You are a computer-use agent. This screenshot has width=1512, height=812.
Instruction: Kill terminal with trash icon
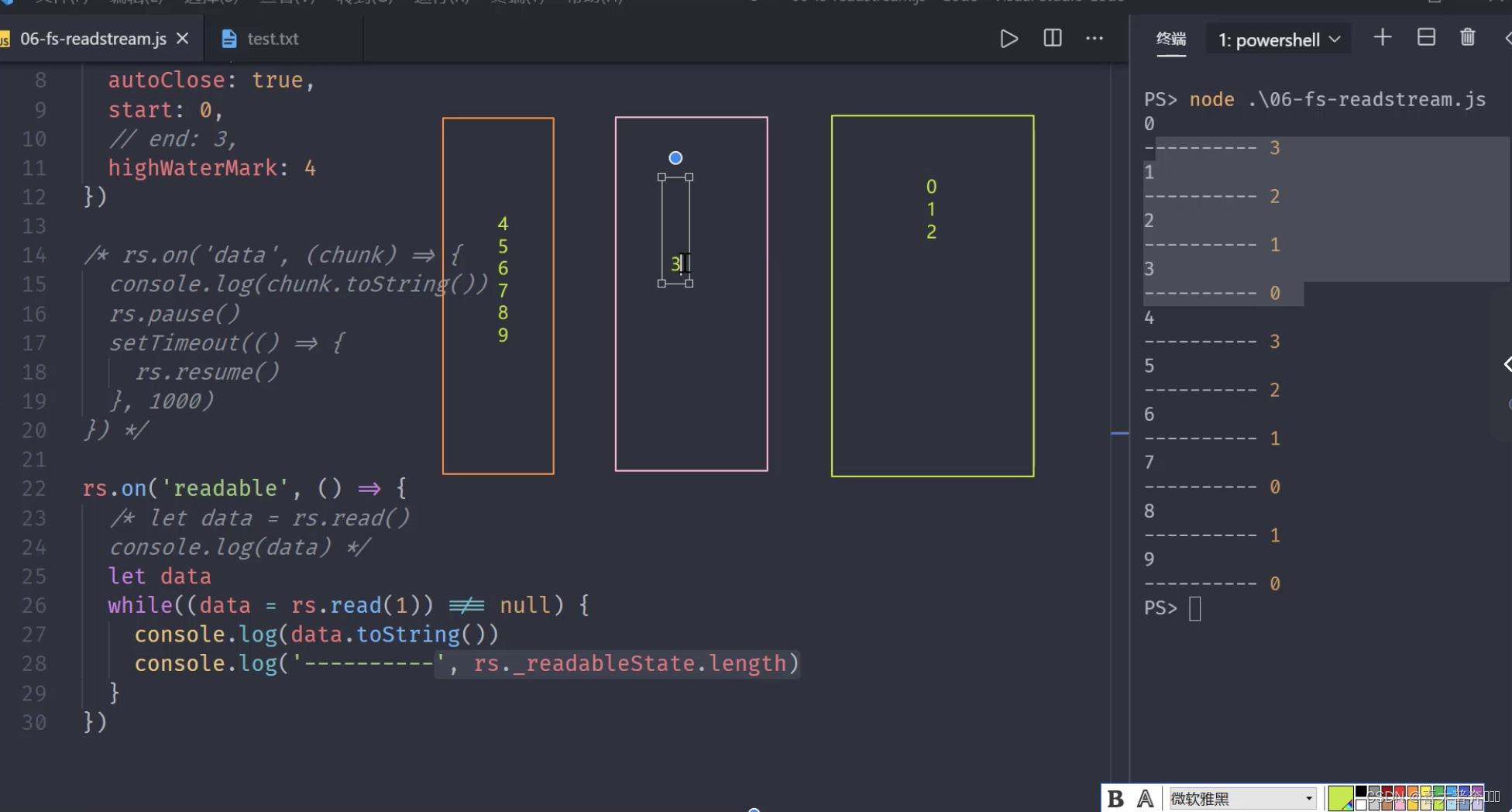point(1468,37)
